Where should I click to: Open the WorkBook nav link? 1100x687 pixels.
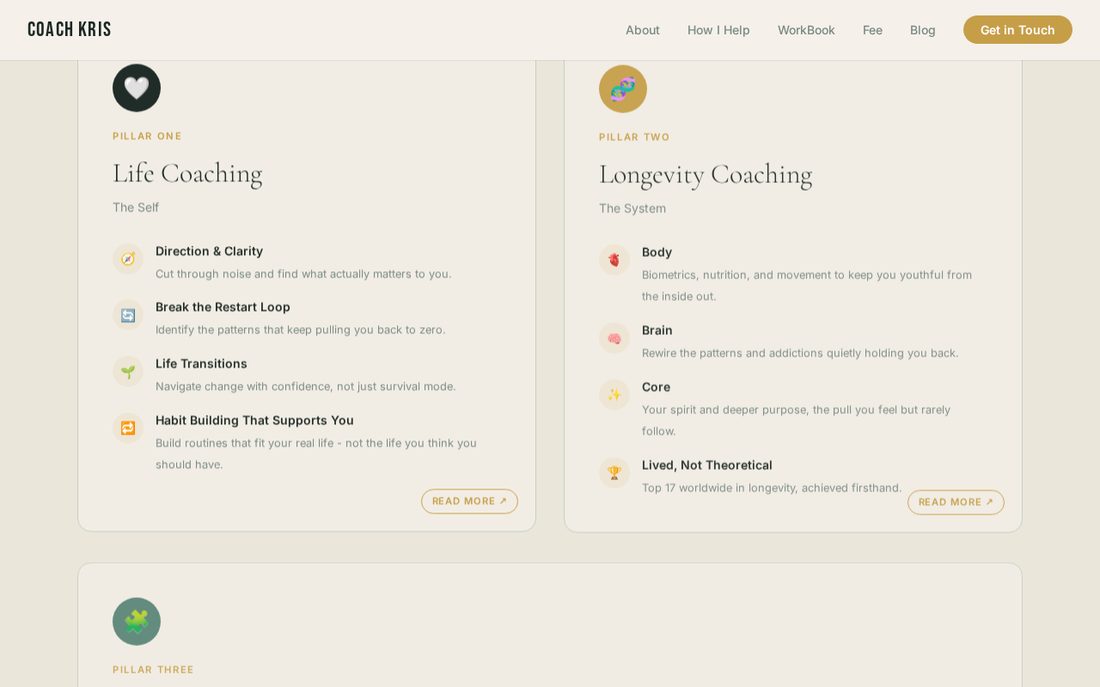806,30
